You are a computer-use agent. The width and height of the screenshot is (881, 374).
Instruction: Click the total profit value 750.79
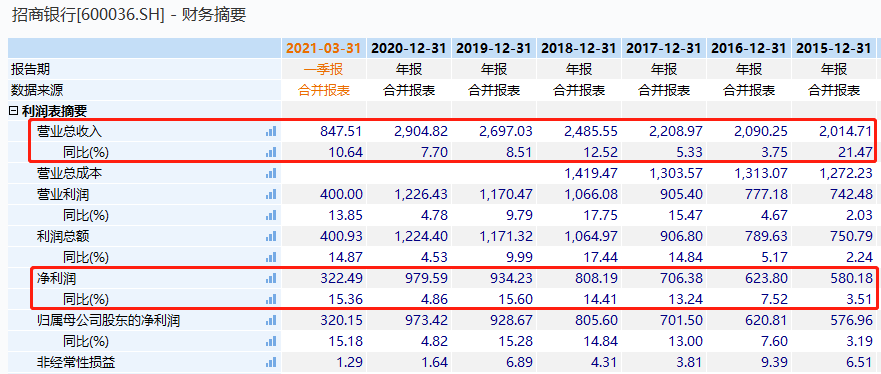[852, 236]
